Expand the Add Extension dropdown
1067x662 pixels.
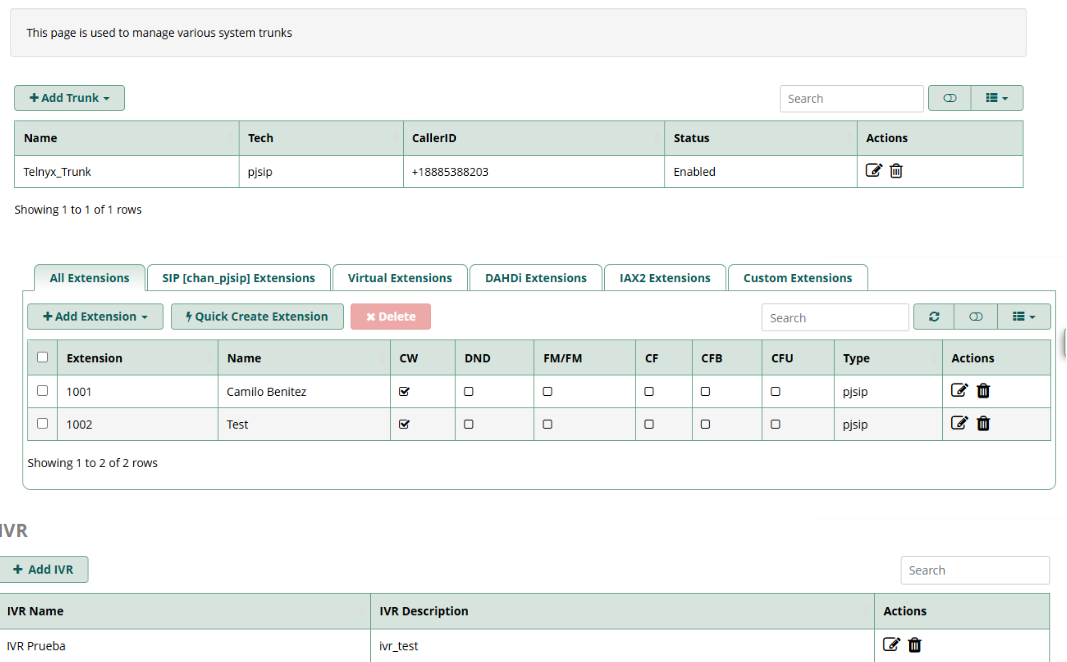point(95,317)
